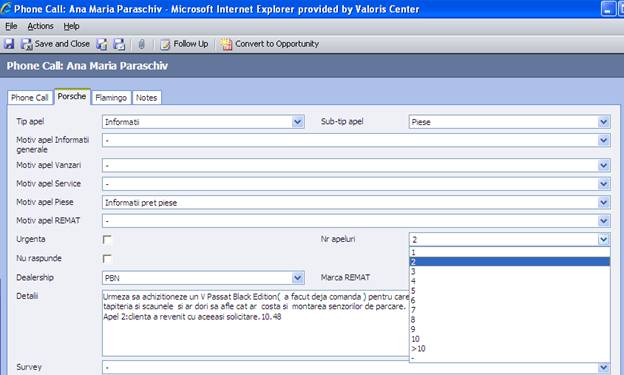Select option 5 in Nr apeluri list

(x=509, y=291)
